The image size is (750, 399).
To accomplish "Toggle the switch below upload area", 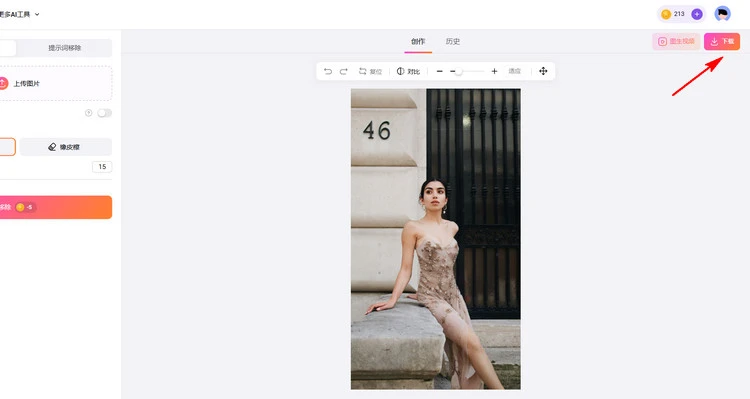I will tap(104, 113).
